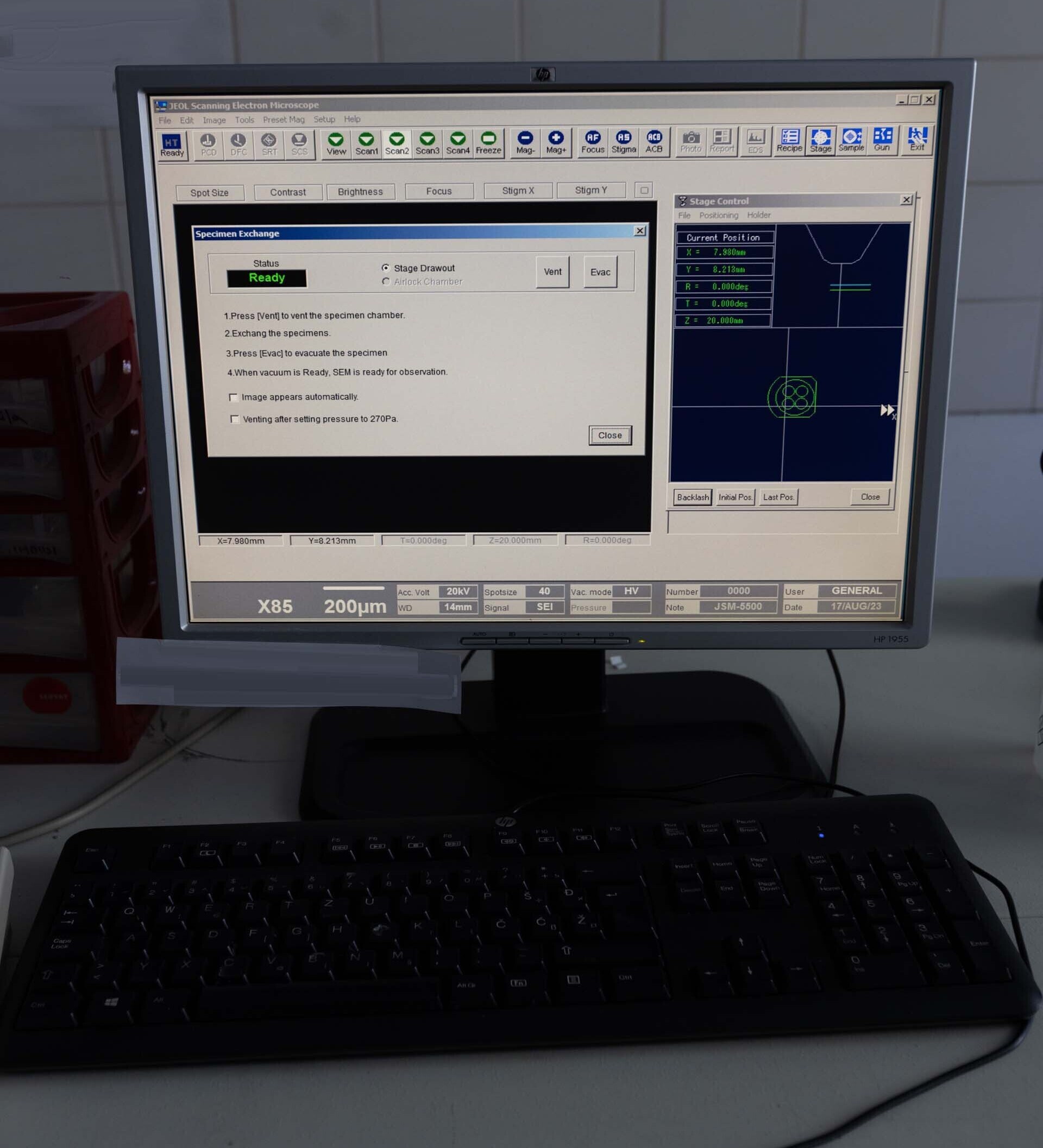
Task: Open Stage Control Positioning menu
Action: (x=719, y=215)
